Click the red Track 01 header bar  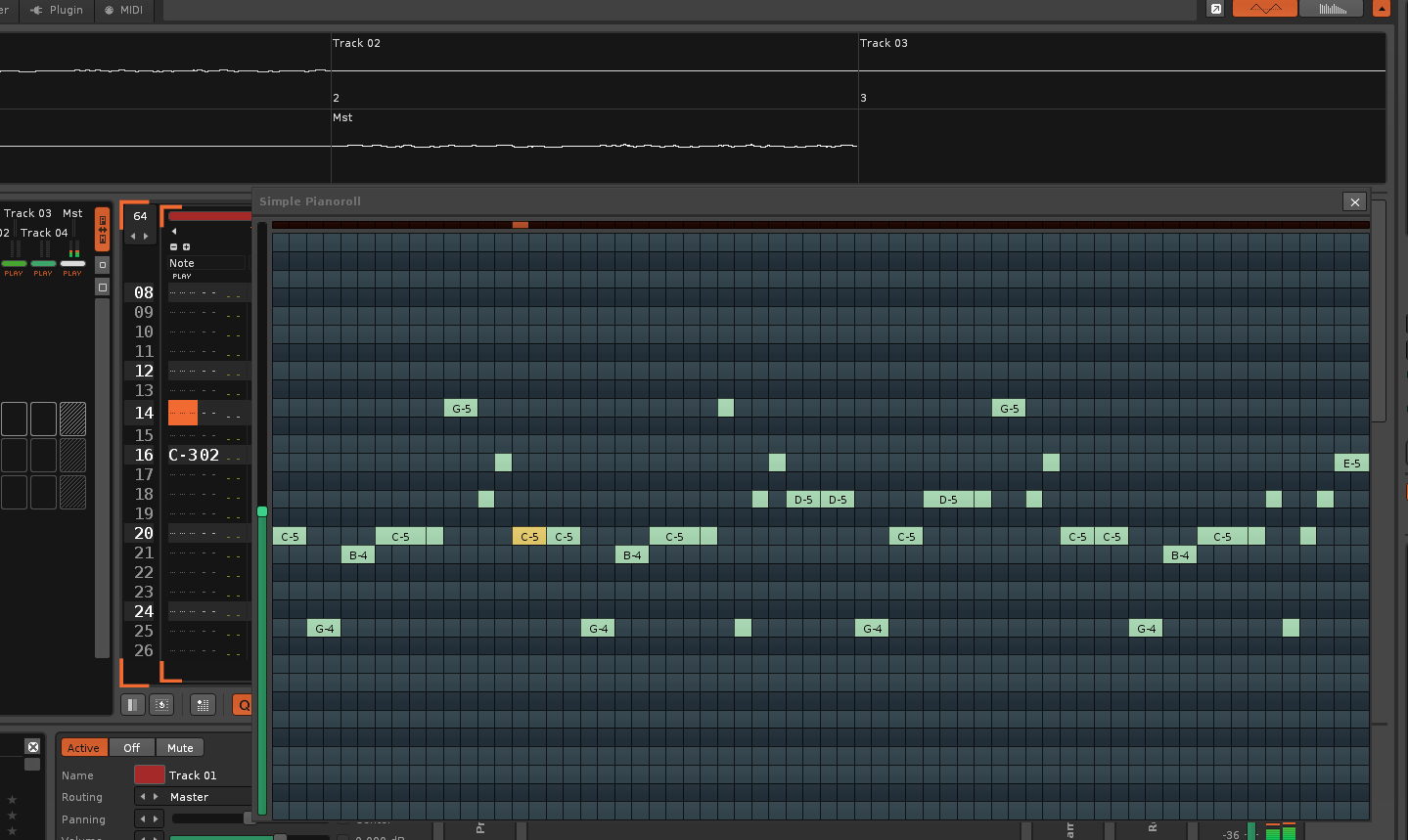(209, 216)
